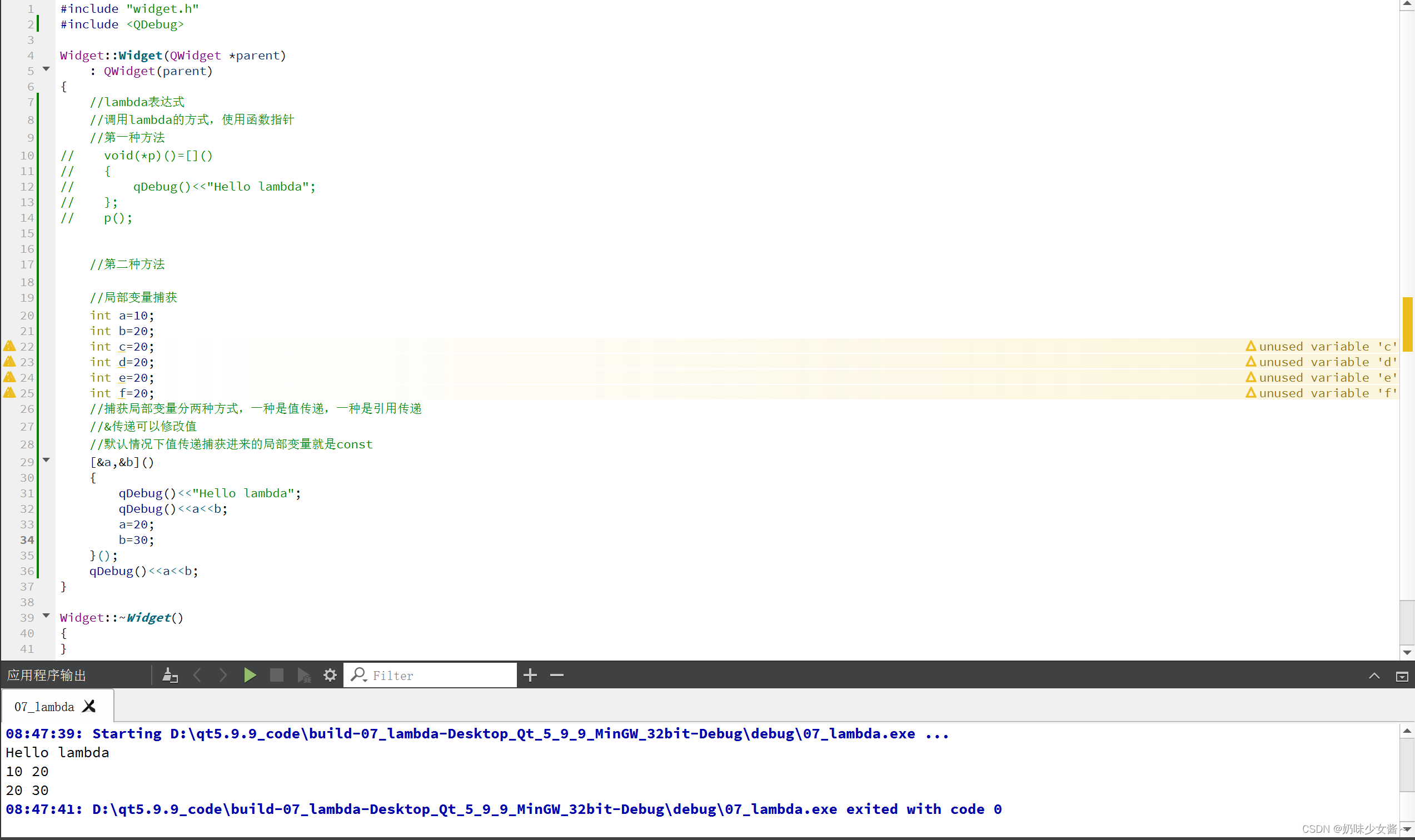Click the "unused variable 'c'" annotation
Viewport: 1415px width, 840px height.
[x=1322, y=347]
